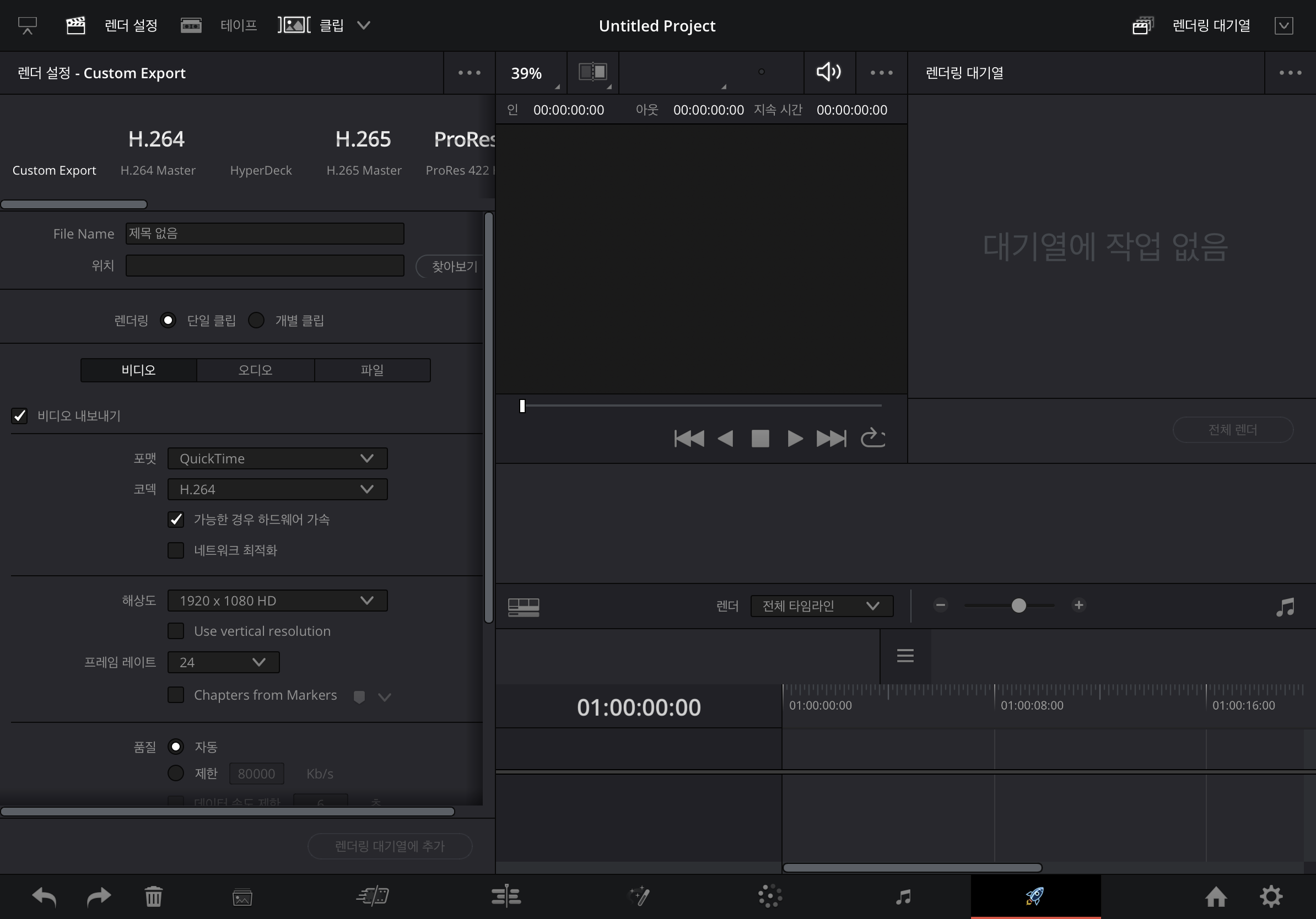
Task: Enable the 네트워크 최적화 checkbox
Action: pyautogui.click(x=176, y=550)
